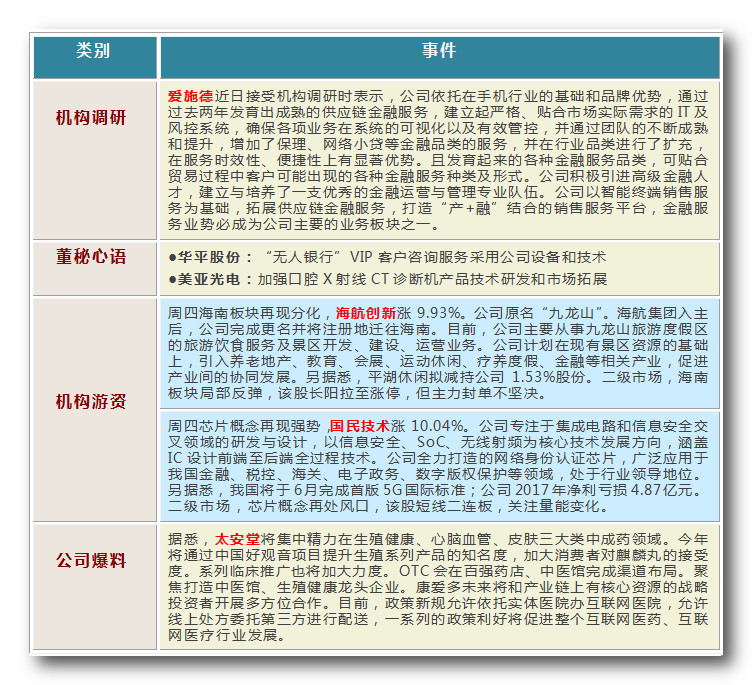The height and width of the screenshot is (685, 752).
Task: Select the 董秘心语 category cell
Action: [x=92, y=257]
